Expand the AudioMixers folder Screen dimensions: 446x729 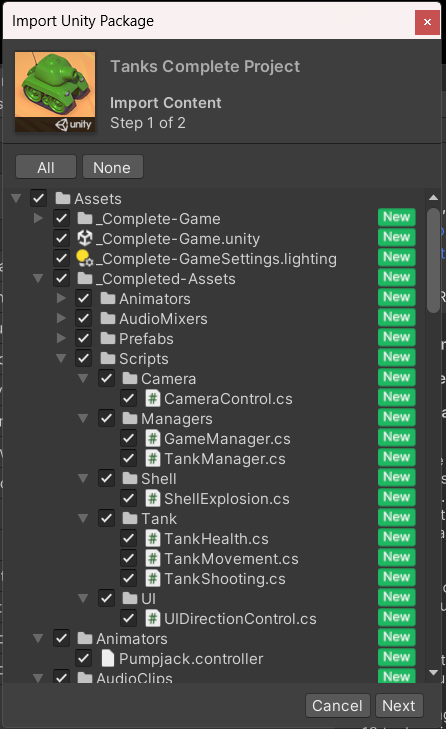click(61, 318)
